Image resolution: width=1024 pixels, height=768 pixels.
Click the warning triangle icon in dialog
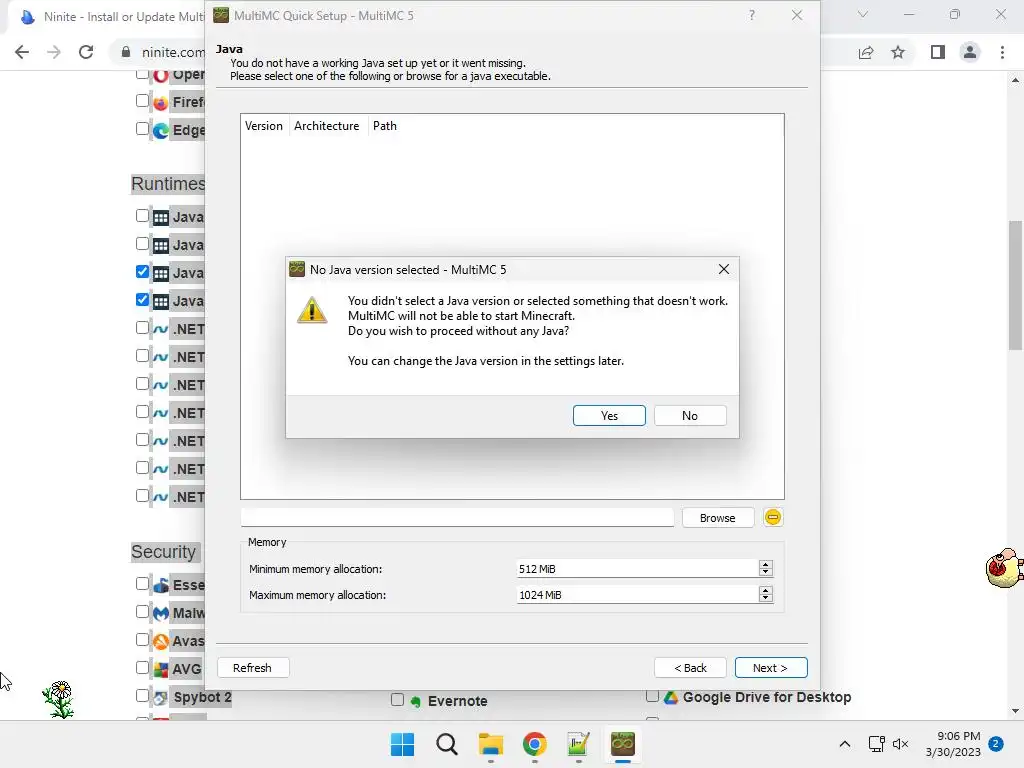[312, 310]
